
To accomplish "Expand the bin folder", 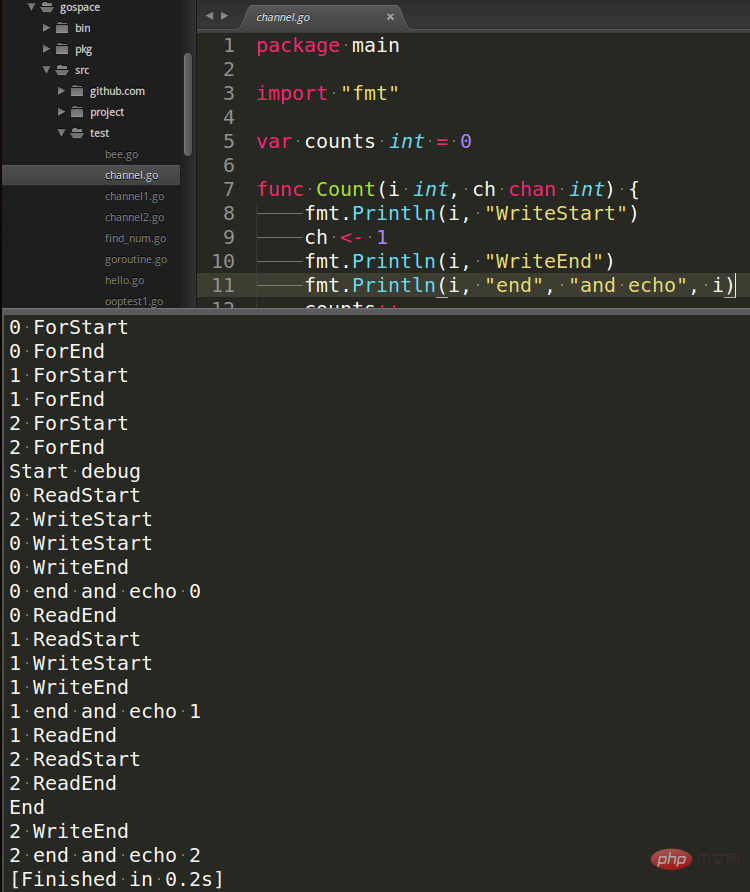I will (46, 28).
